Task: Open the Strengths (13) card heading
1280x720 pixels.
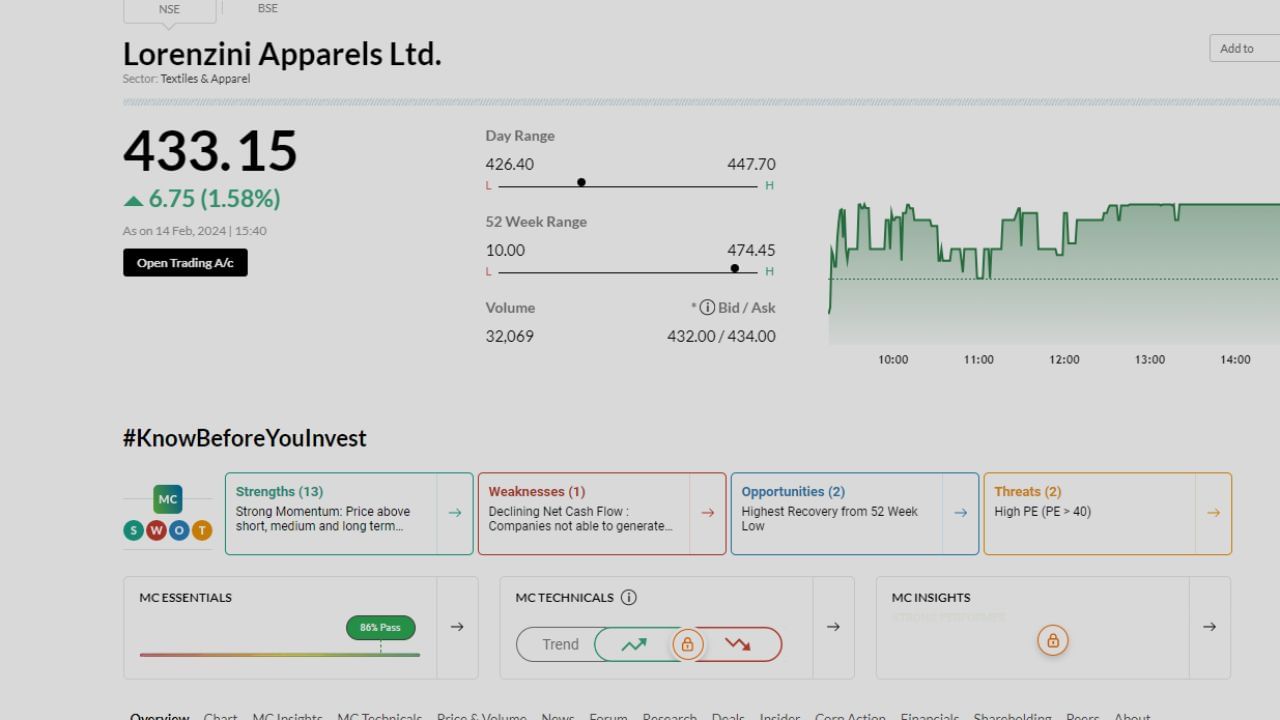Action: point(279,492)
